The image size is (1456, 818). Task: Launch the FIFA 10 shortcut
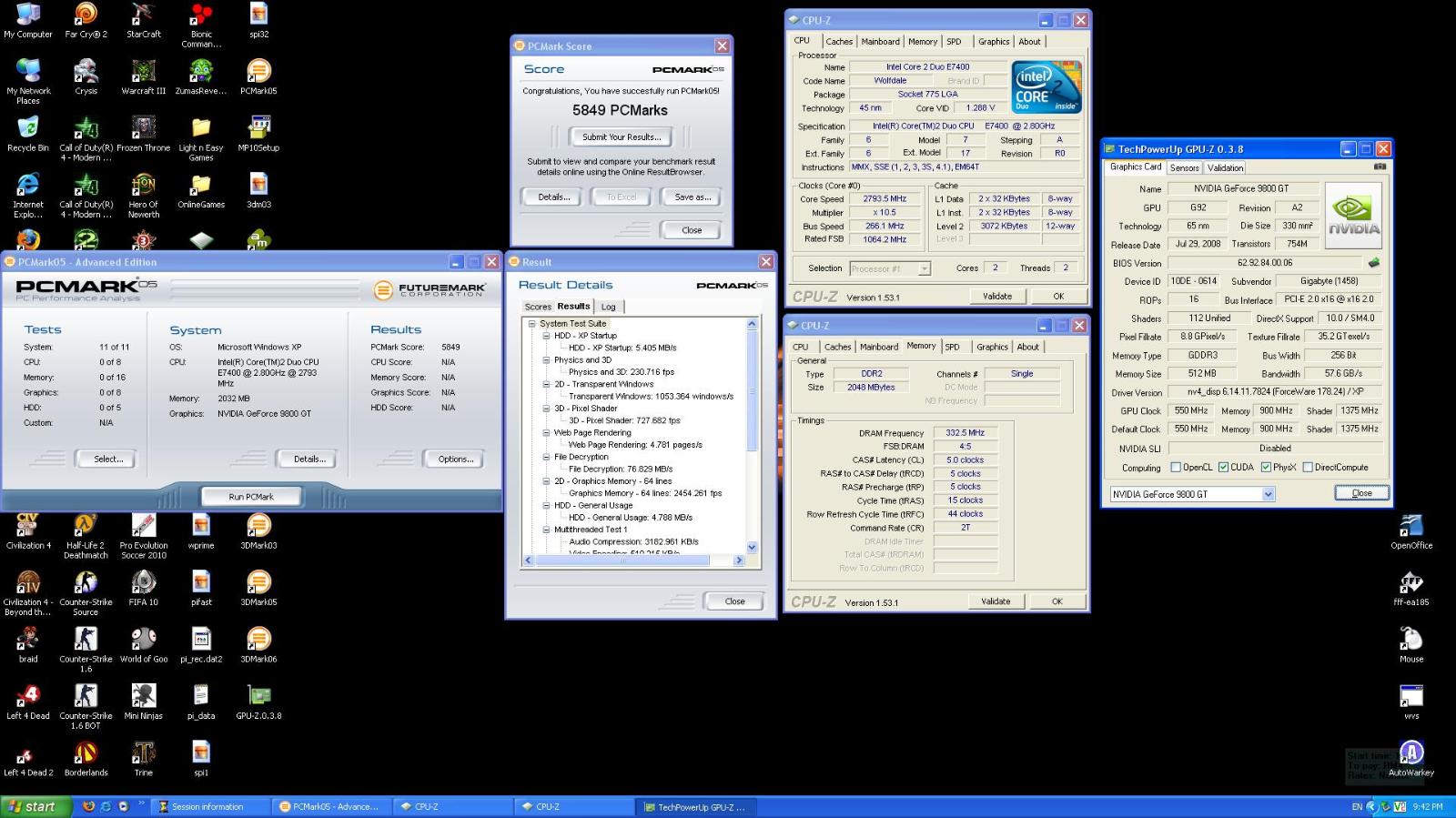(144, 589)
